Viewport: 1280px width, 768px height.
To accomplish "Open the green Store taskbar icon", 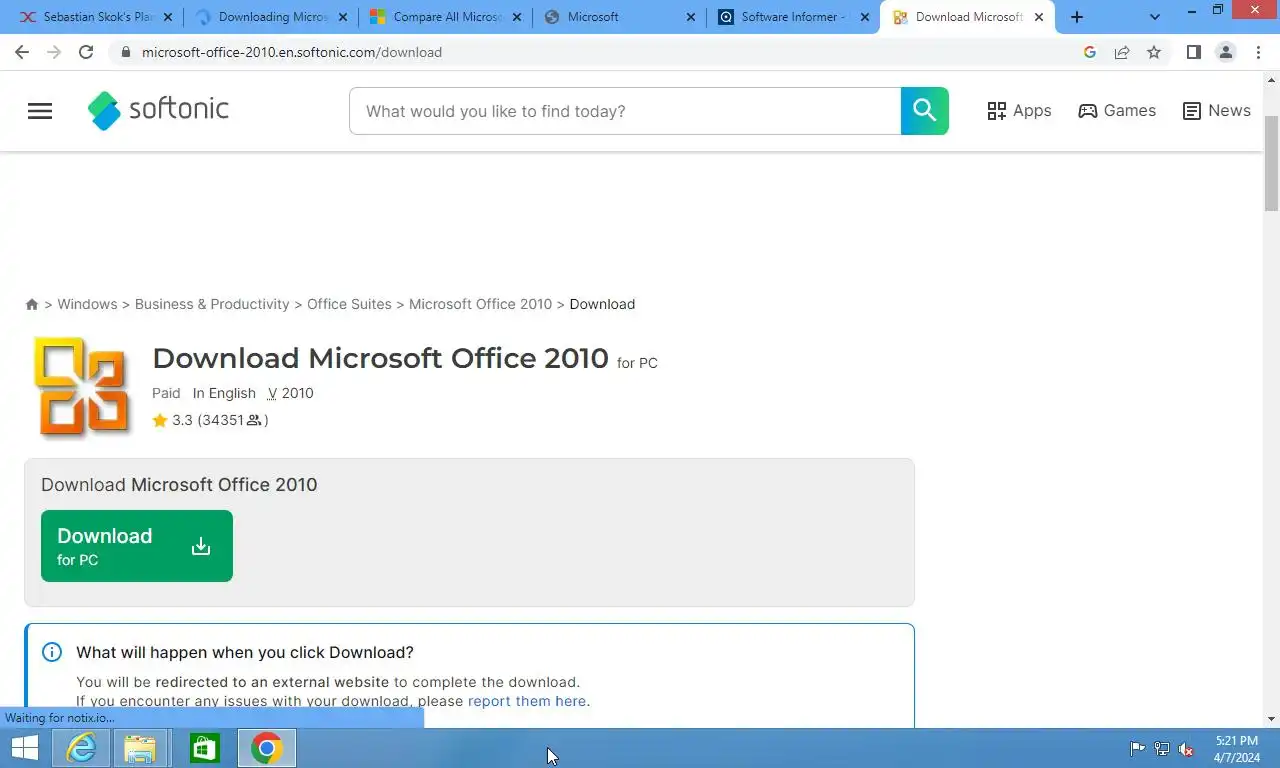I will [204, 748].
